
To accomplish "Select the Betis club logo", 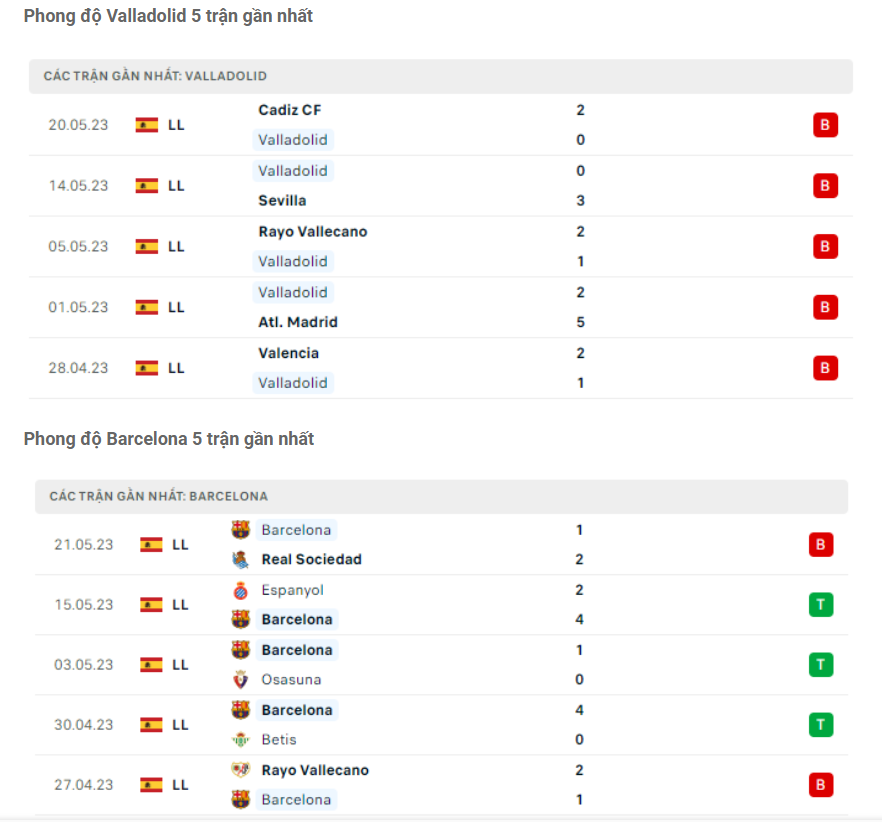I will coord(240,739).
